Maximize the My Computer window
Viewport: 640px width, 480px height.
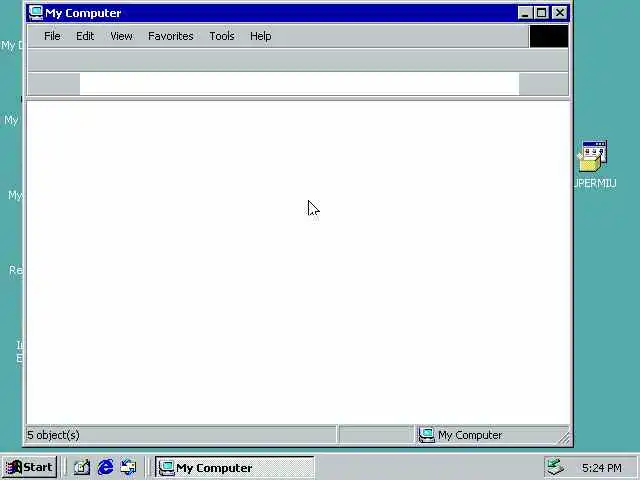click(x=541, y=13)
